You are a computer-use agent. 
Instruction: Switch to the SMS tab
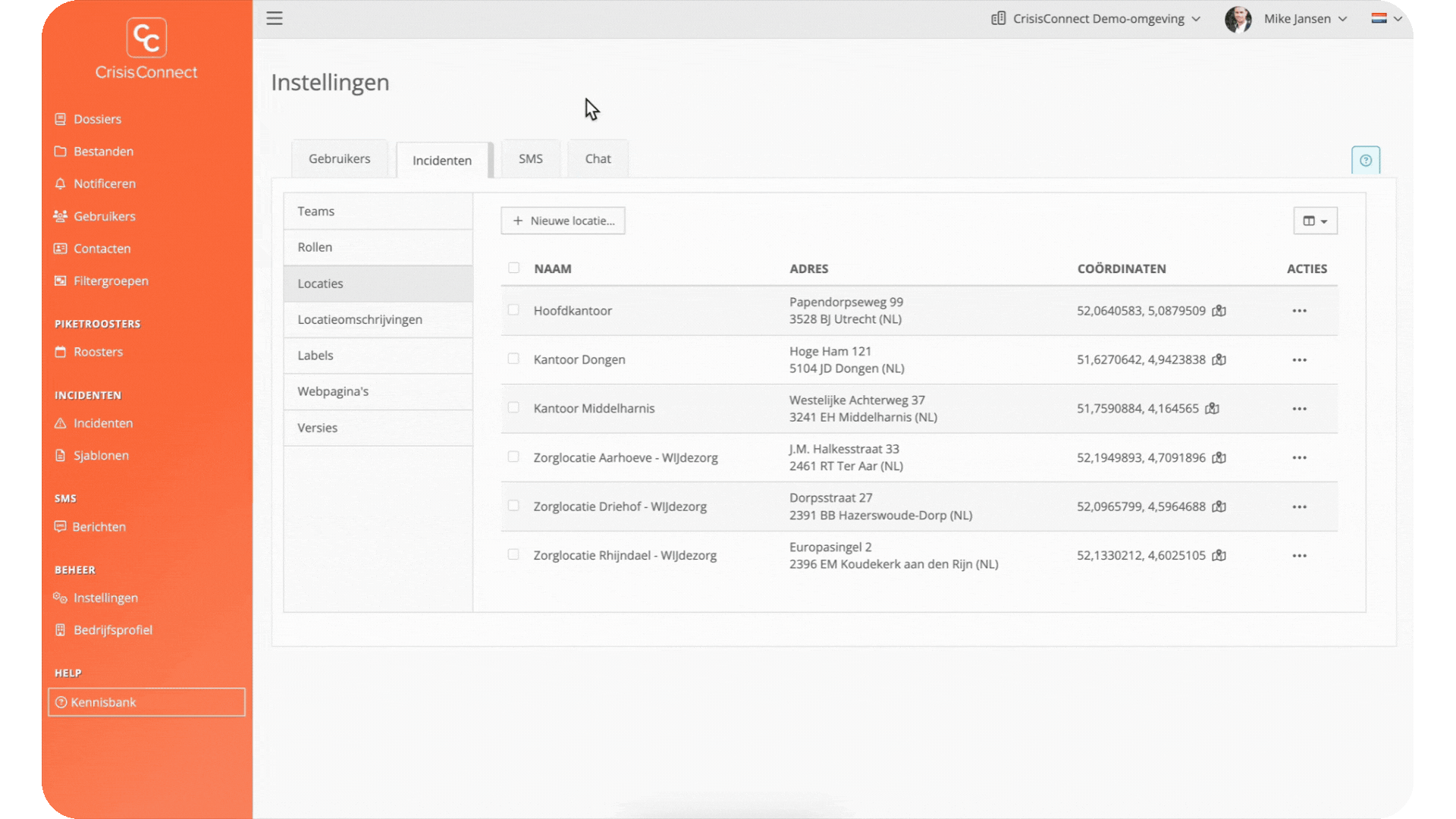(530, 158)
